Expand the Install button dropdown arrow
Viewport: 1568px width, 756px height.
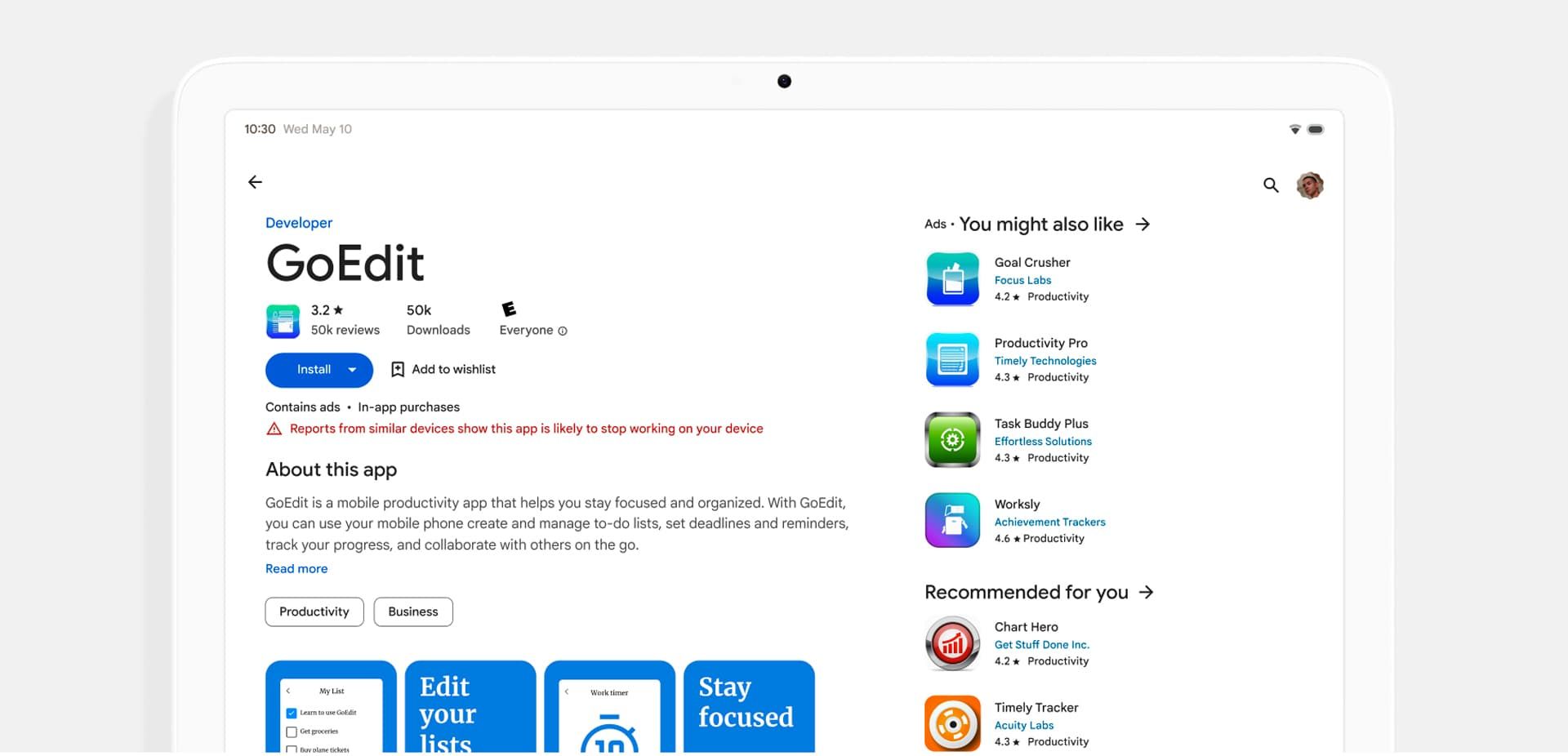tap(352, 370)
